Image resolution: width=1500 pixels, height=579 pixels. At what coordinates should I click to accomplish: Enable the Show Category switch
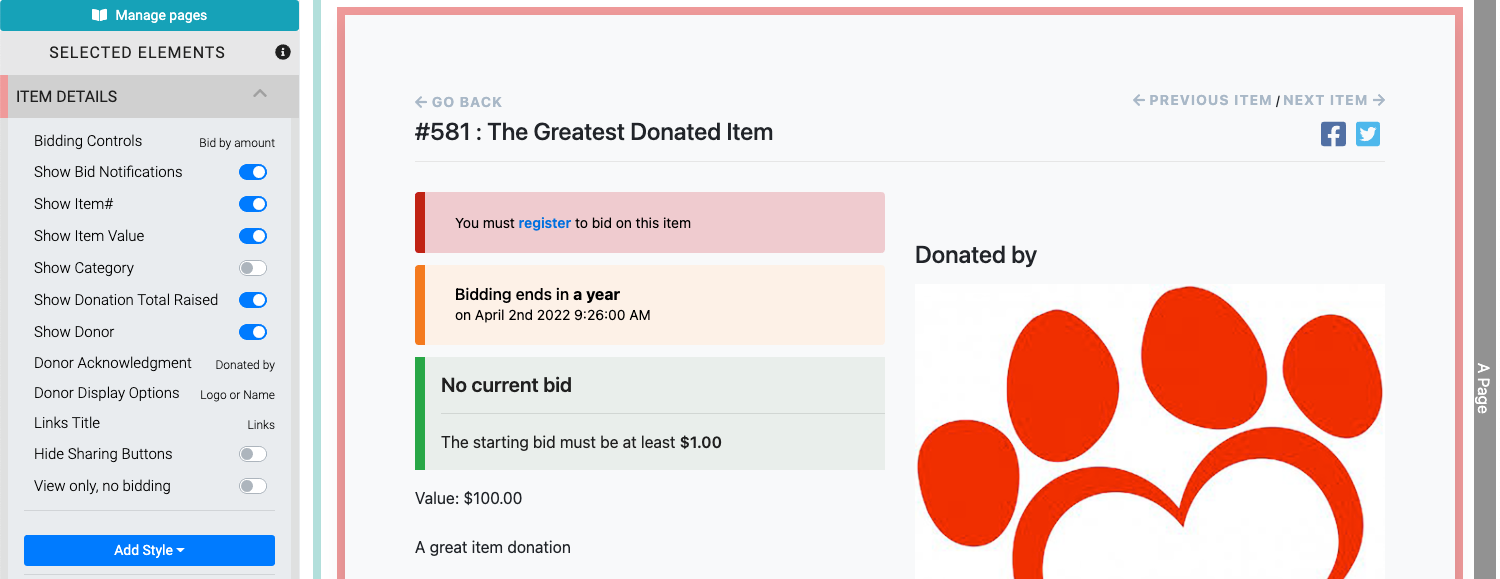(253, 268)
